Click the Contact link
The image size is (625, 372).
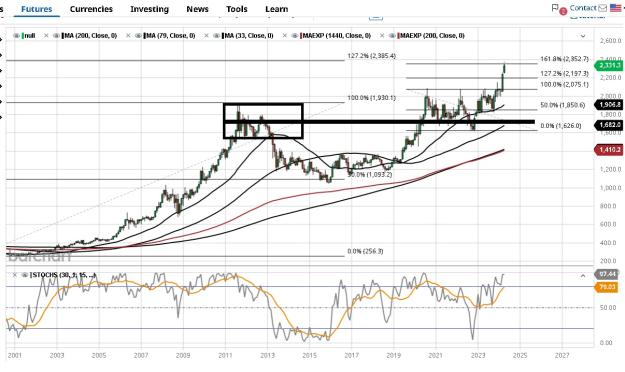click(583, 8)
